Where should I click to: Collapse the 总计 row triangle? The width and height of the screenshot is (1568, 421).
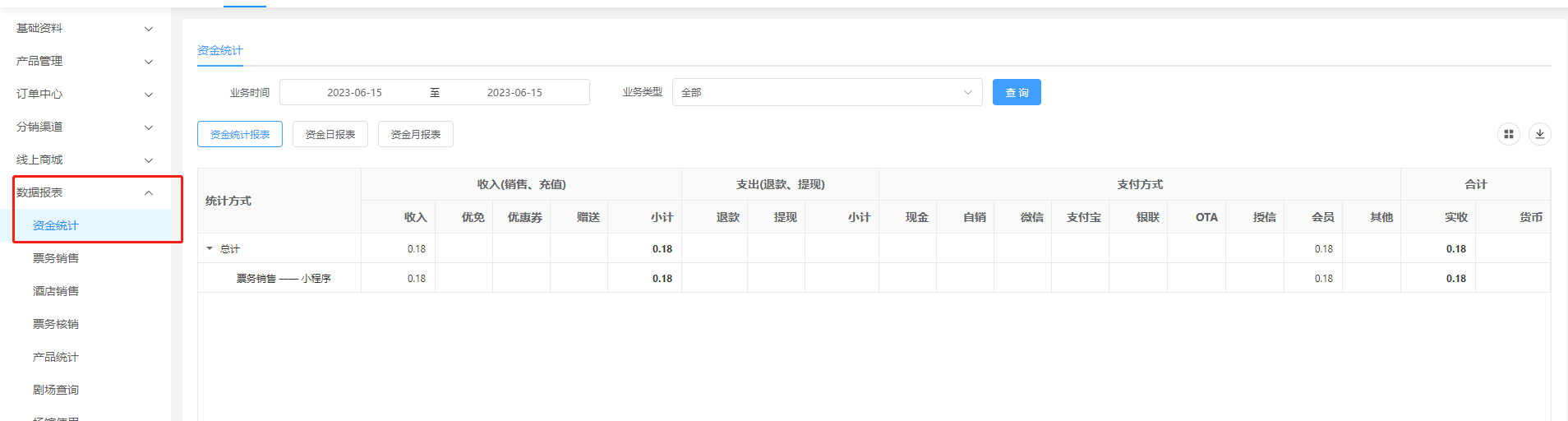point(210,248)
